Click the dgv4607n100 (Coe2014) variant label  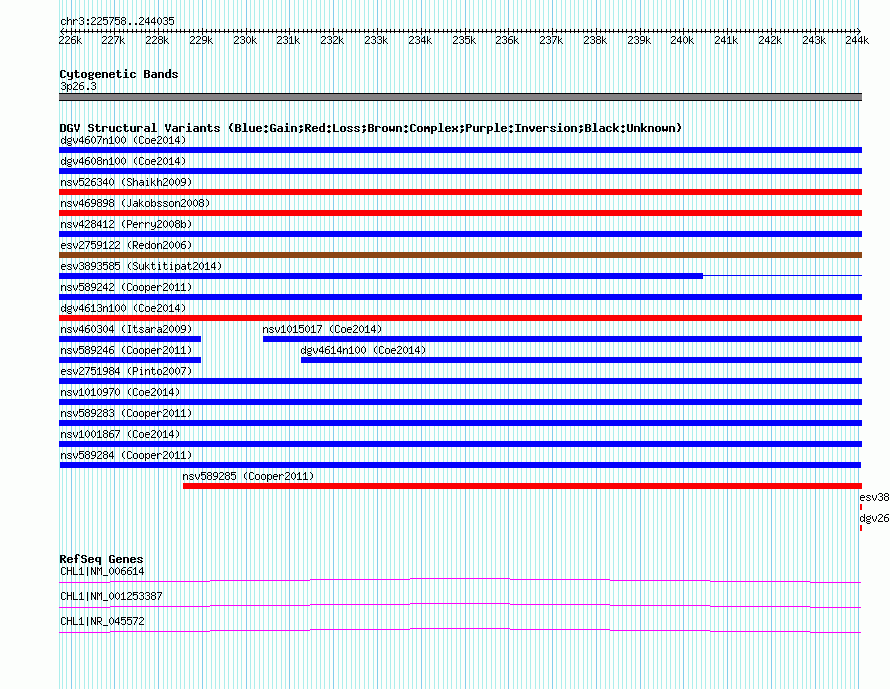pos(123,140)
